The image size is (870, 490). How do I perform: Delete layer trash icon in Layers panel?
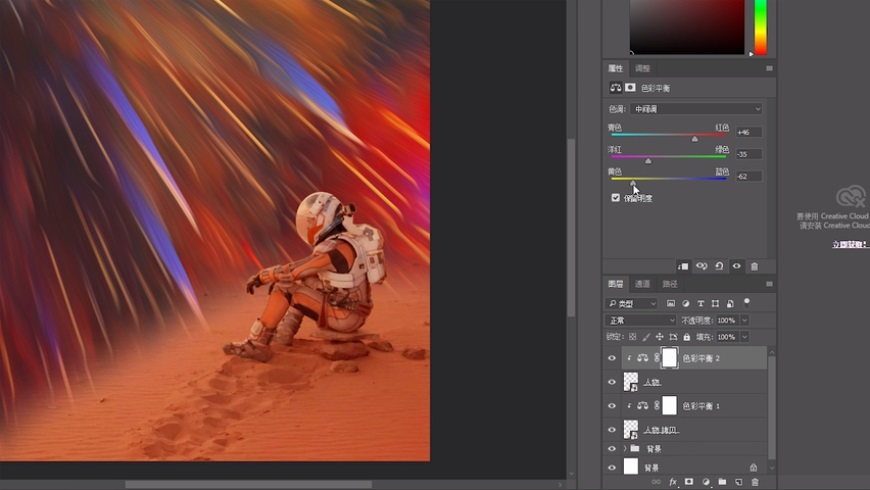(755, 482)
